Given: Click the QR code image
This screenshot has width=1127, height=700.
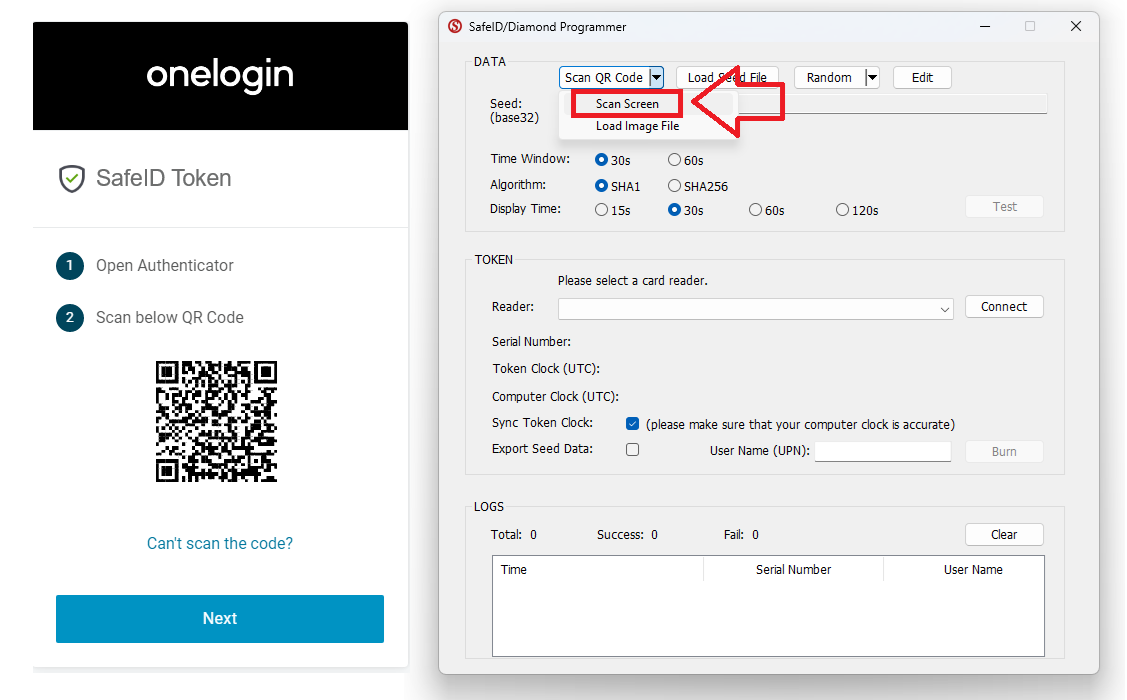Looking at the screenshot, I should [x=216, y=421].
